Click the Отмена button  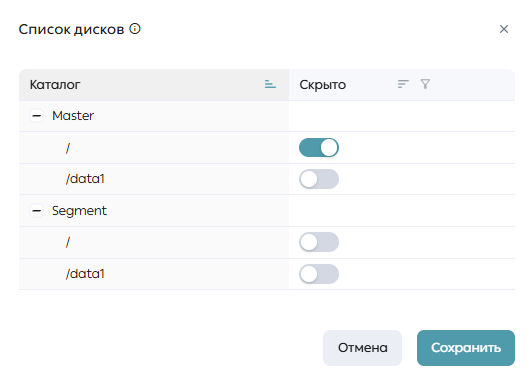pos(362,348)
